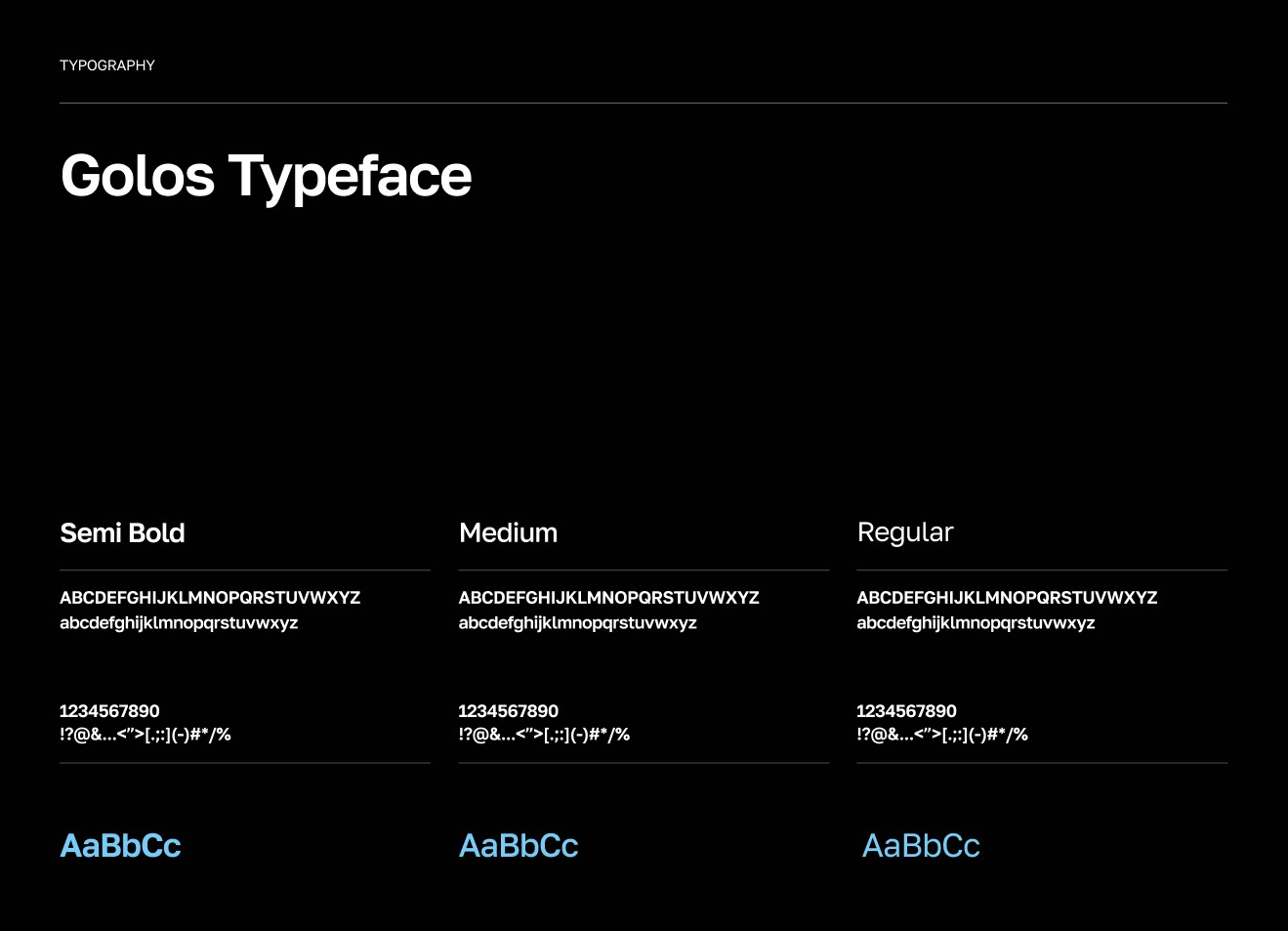Screen dimensions: 1288x931
Task: Click the blue Semi Bold AaBbCc sample
Action: [x=120, y=846]
